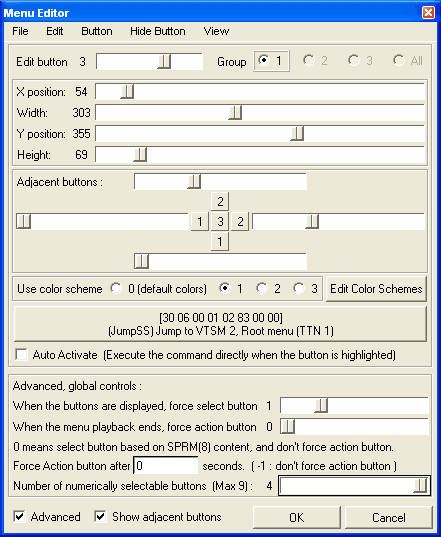Open the File menu
This screenshot has width=441, height=537.
click(x=20, y=31)
